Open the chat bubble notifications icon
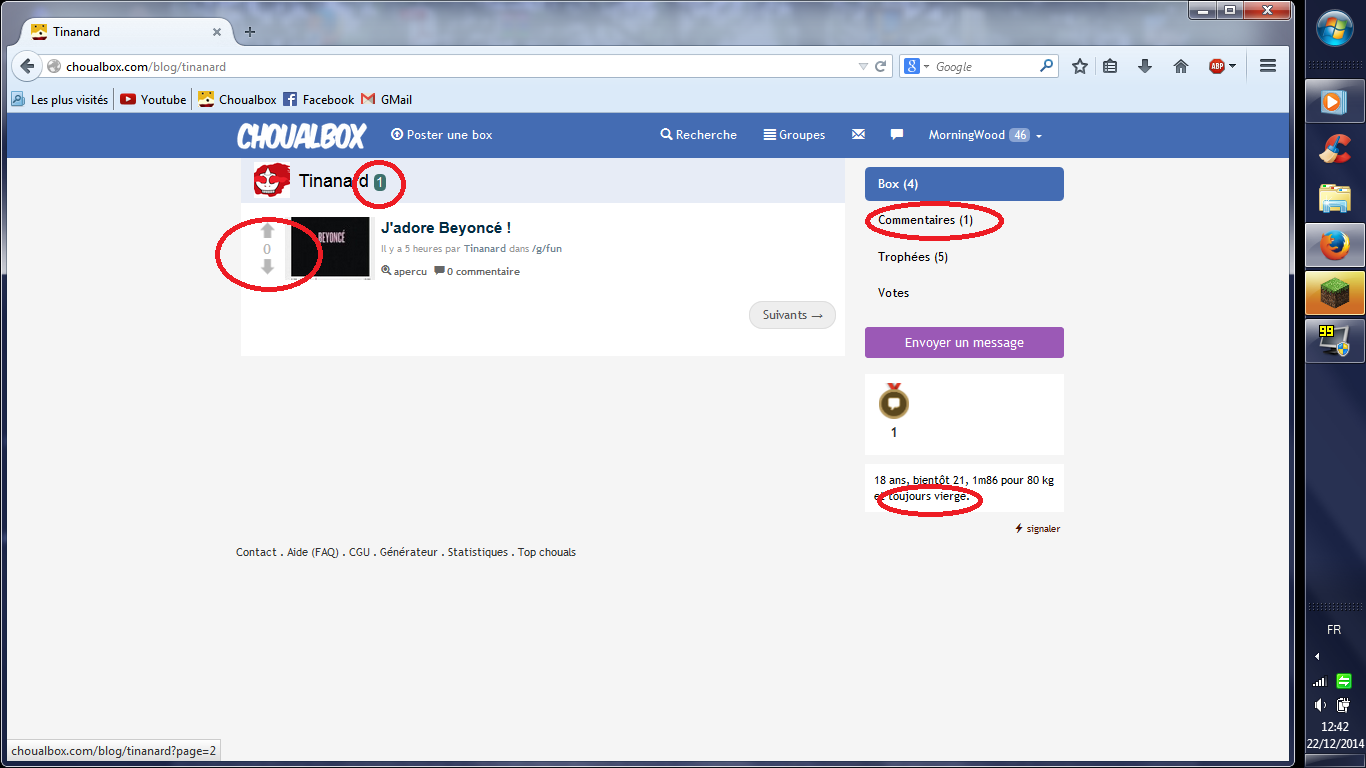The height and width of the screenshot is (768, 1366). tap(897, 135)
